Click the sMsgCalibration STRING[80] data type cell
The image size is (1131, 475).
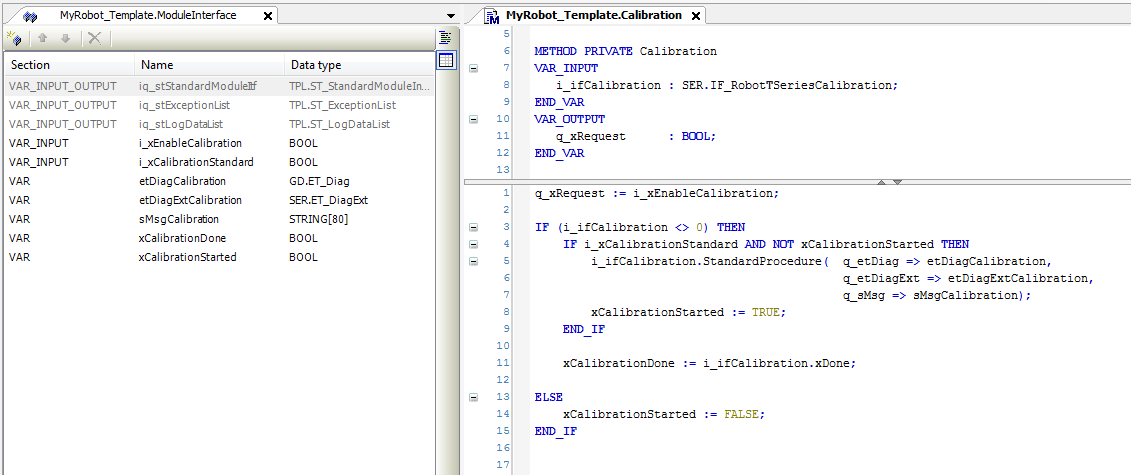(318, 219)
